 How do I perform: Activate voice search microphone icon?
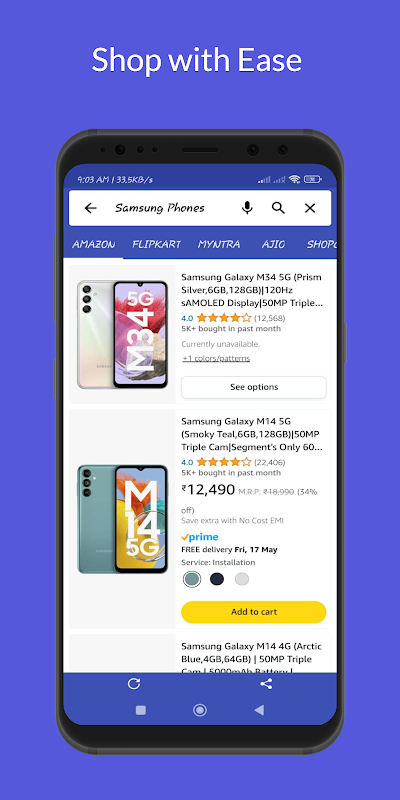click(x=247, y=208)
